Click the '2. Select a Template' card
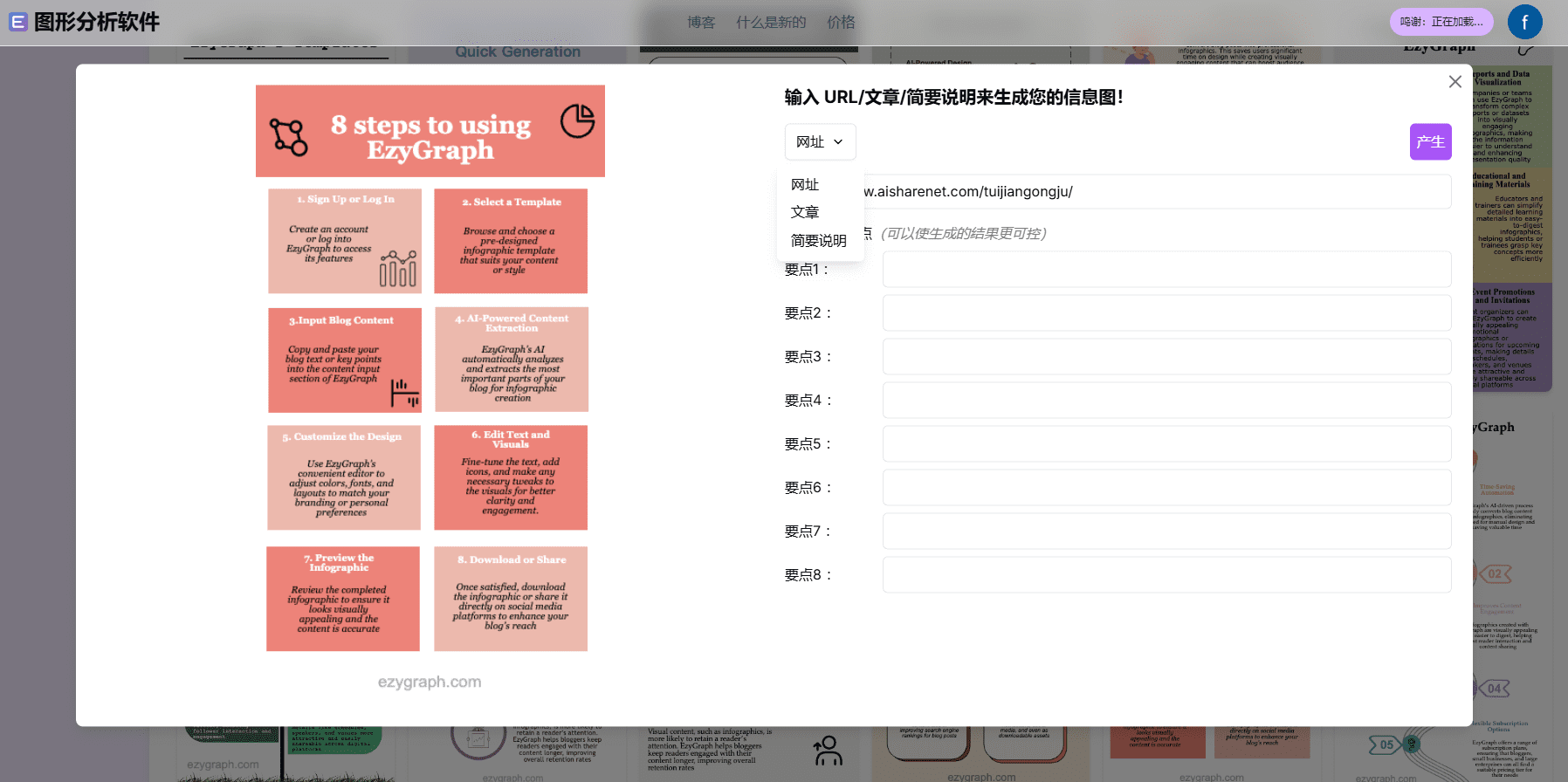1568x782 pixels. [x=511, y=241]
